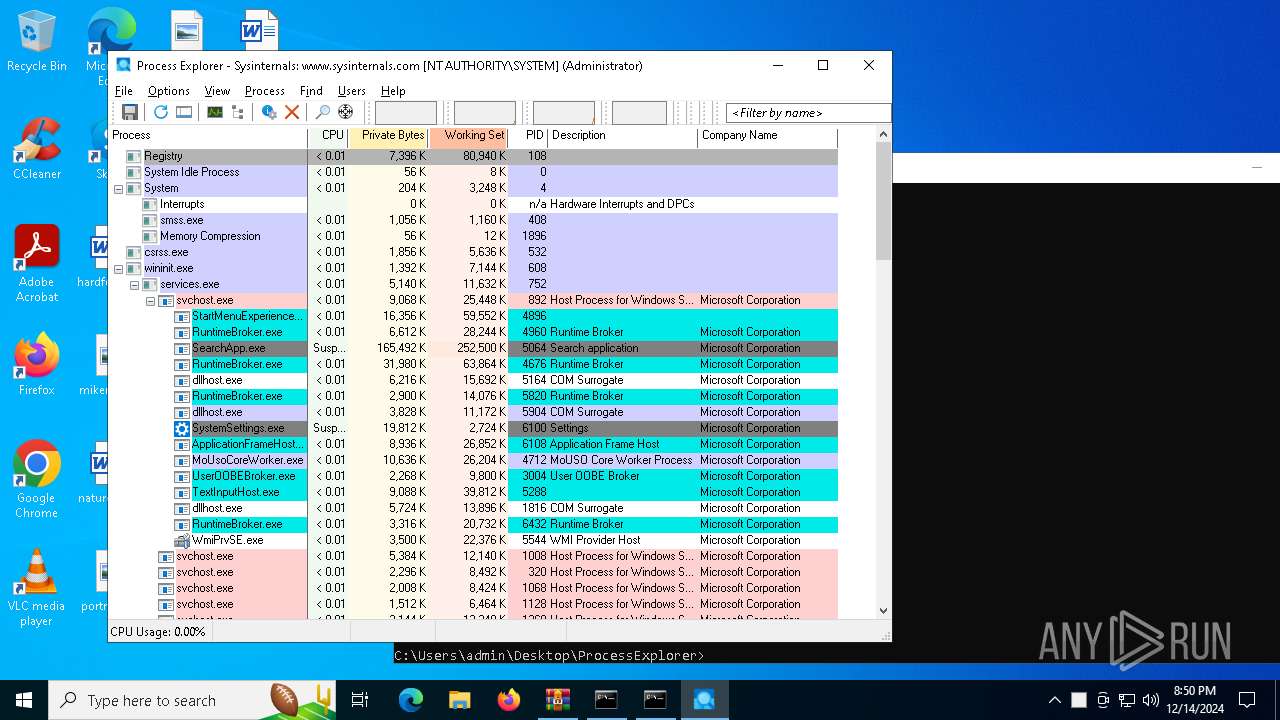Image resolution: width=1280 pixels, height=720 pixels.
Task: Open Microsoft Edge from the taskbar
Action: pos(410,700)
